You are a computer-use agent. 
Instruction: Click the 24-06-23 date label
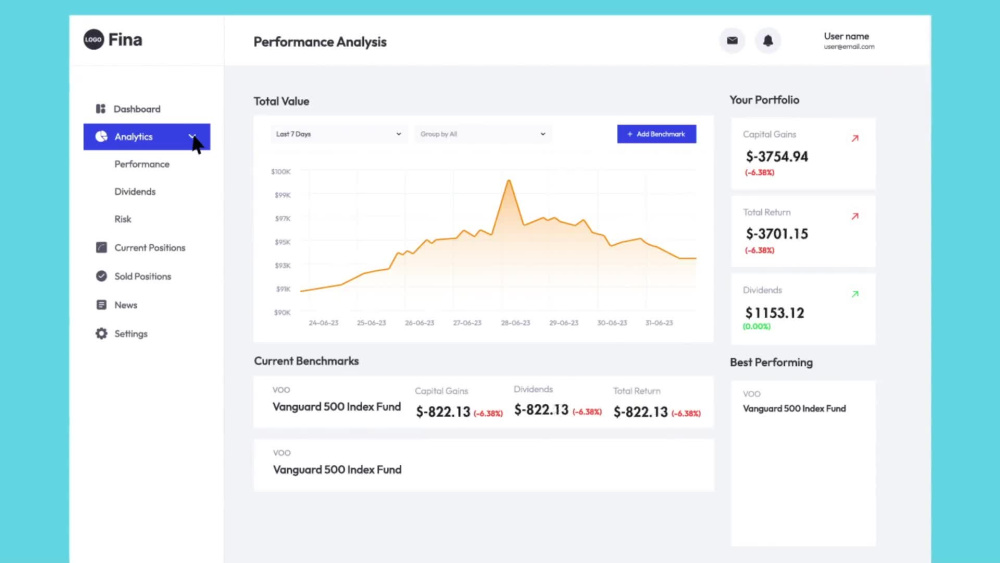(323, 323)
